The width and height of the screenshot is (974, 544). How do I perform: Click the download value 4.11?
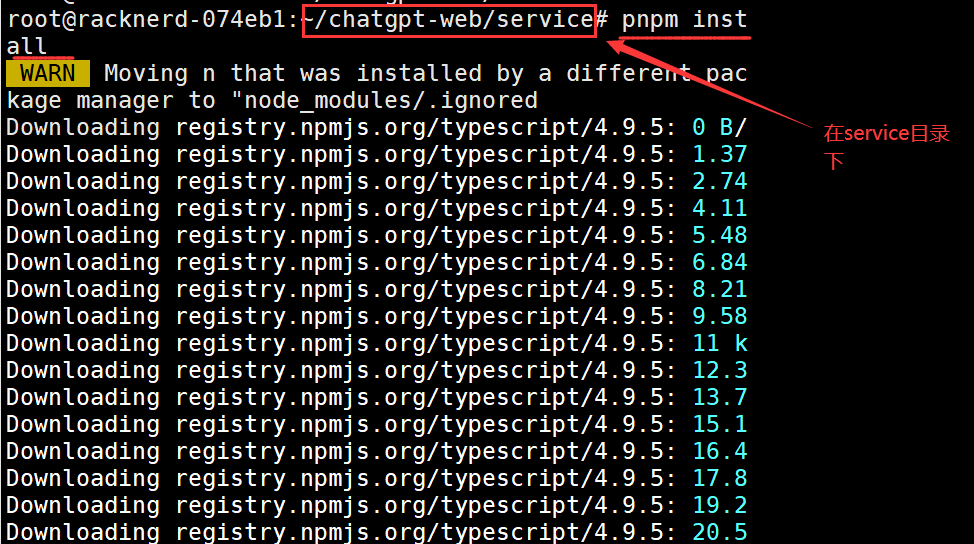[x=719, y=208]
